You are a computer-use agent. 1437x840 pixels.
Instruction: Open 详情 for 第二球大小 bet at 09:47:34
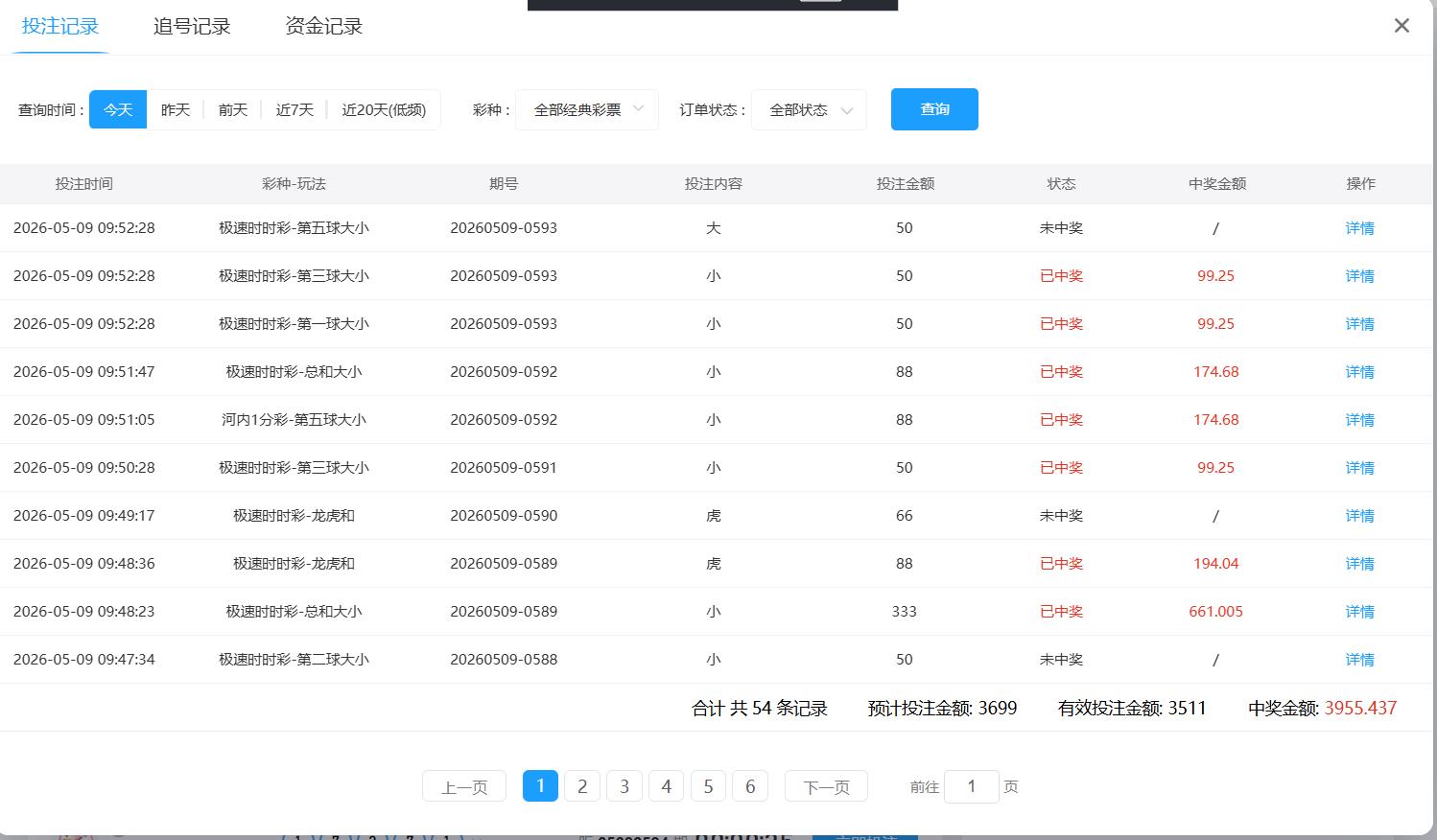1359,660
